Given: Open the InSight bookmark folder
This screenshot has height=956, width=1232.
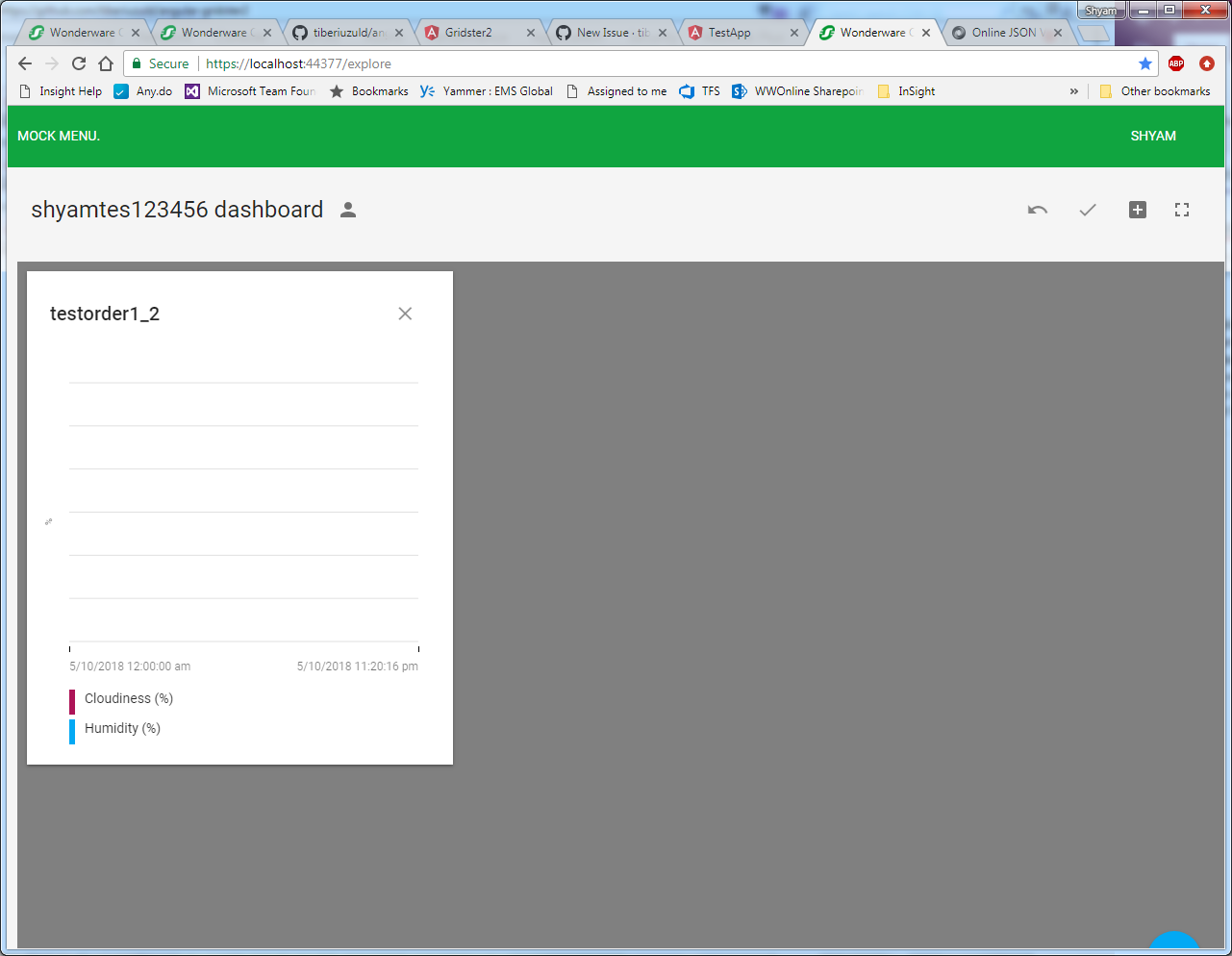Looking at the screenshot, I should [x=906, y=91].
